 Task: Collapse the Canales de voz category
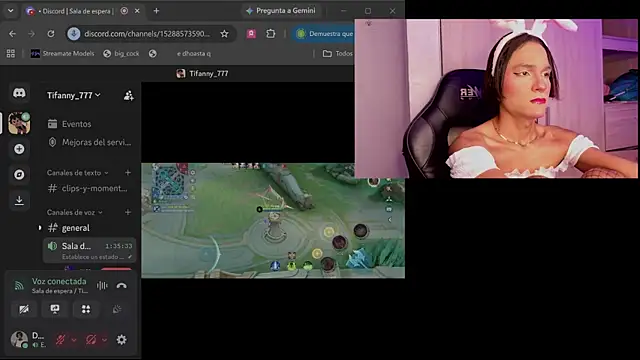pos(75,212)
